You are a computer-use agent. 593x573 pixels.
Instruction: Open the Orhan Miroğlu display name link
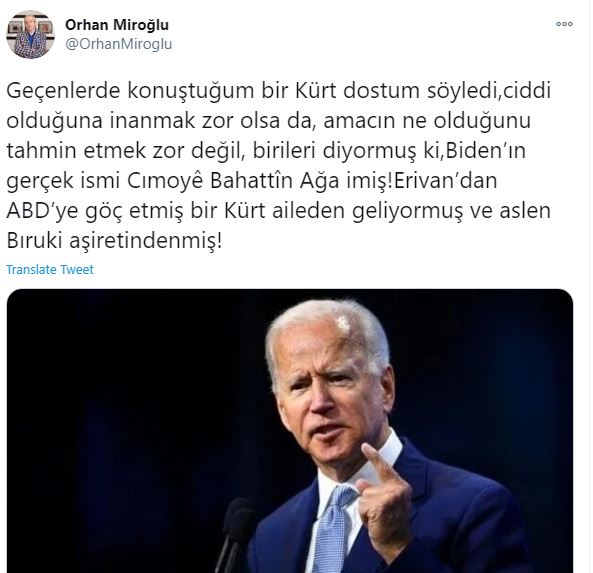117,25
